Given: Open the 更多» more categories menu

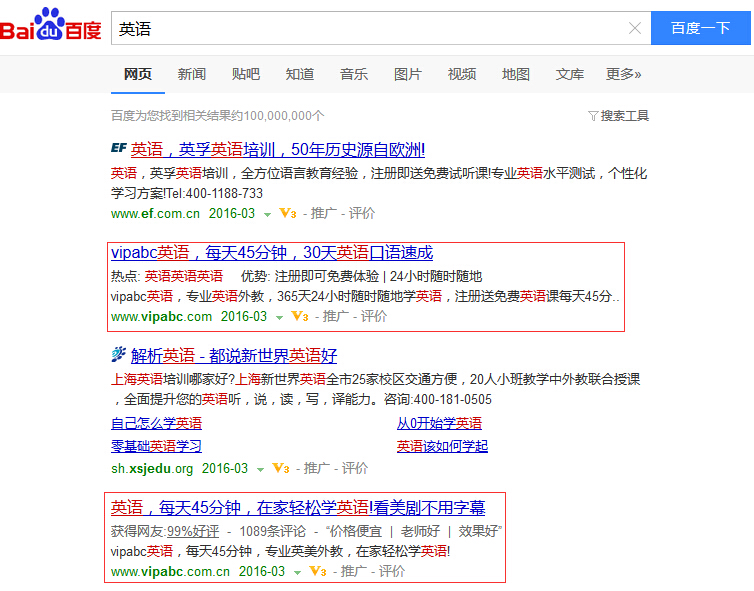Looking at the screenshot, I should [623, 74].
